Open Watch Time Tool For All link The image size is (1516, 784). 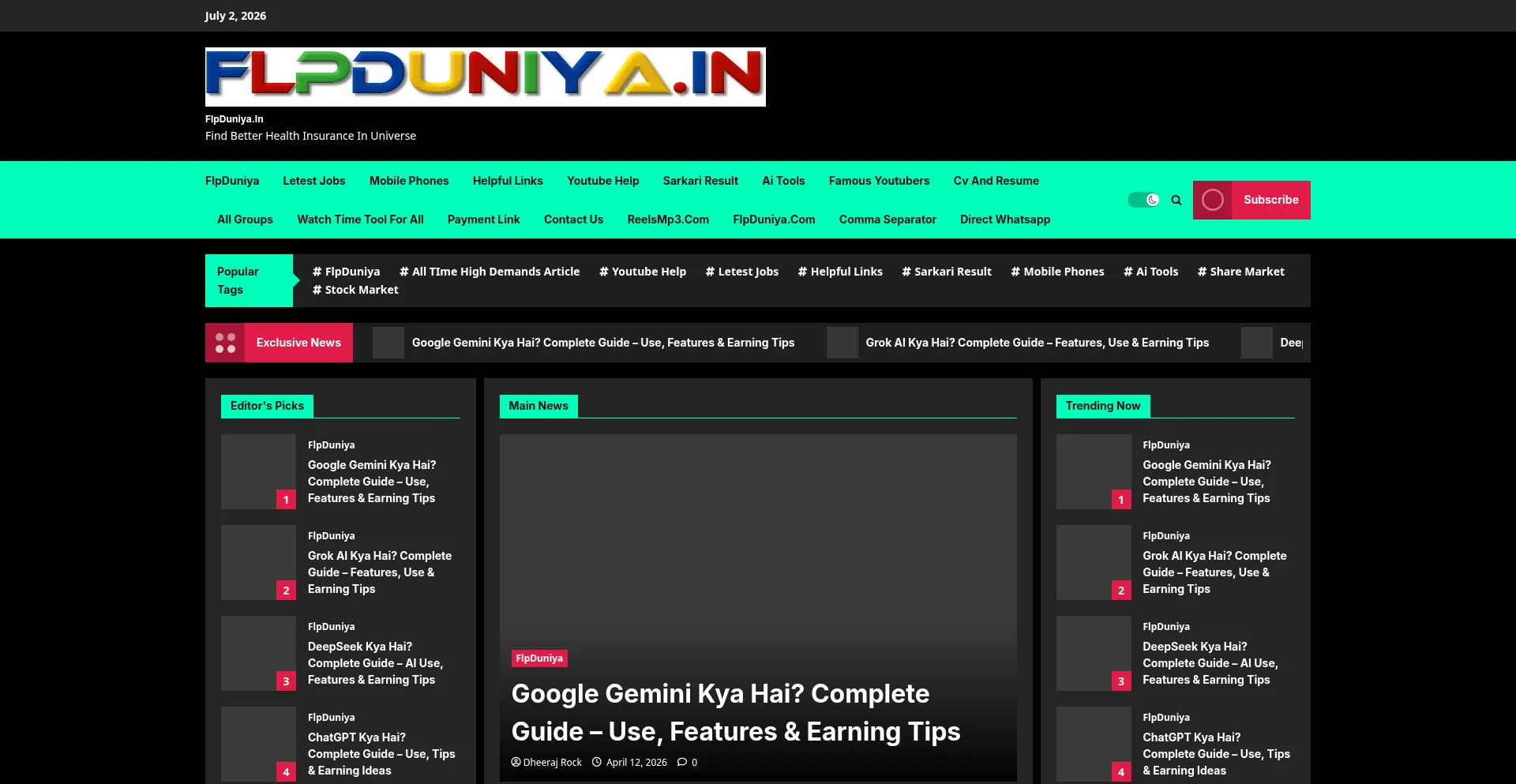click(360, 219)
